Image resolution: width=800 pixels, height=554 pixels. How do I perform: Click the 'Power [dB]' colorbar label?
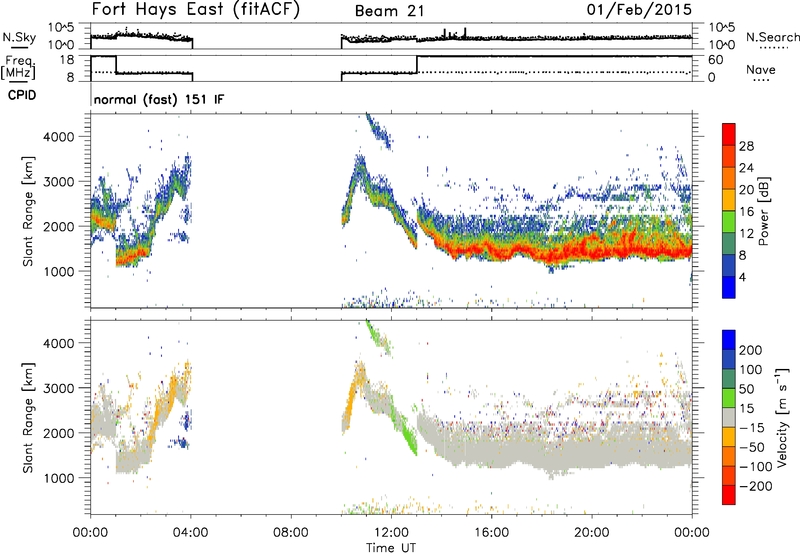[763, 211]
